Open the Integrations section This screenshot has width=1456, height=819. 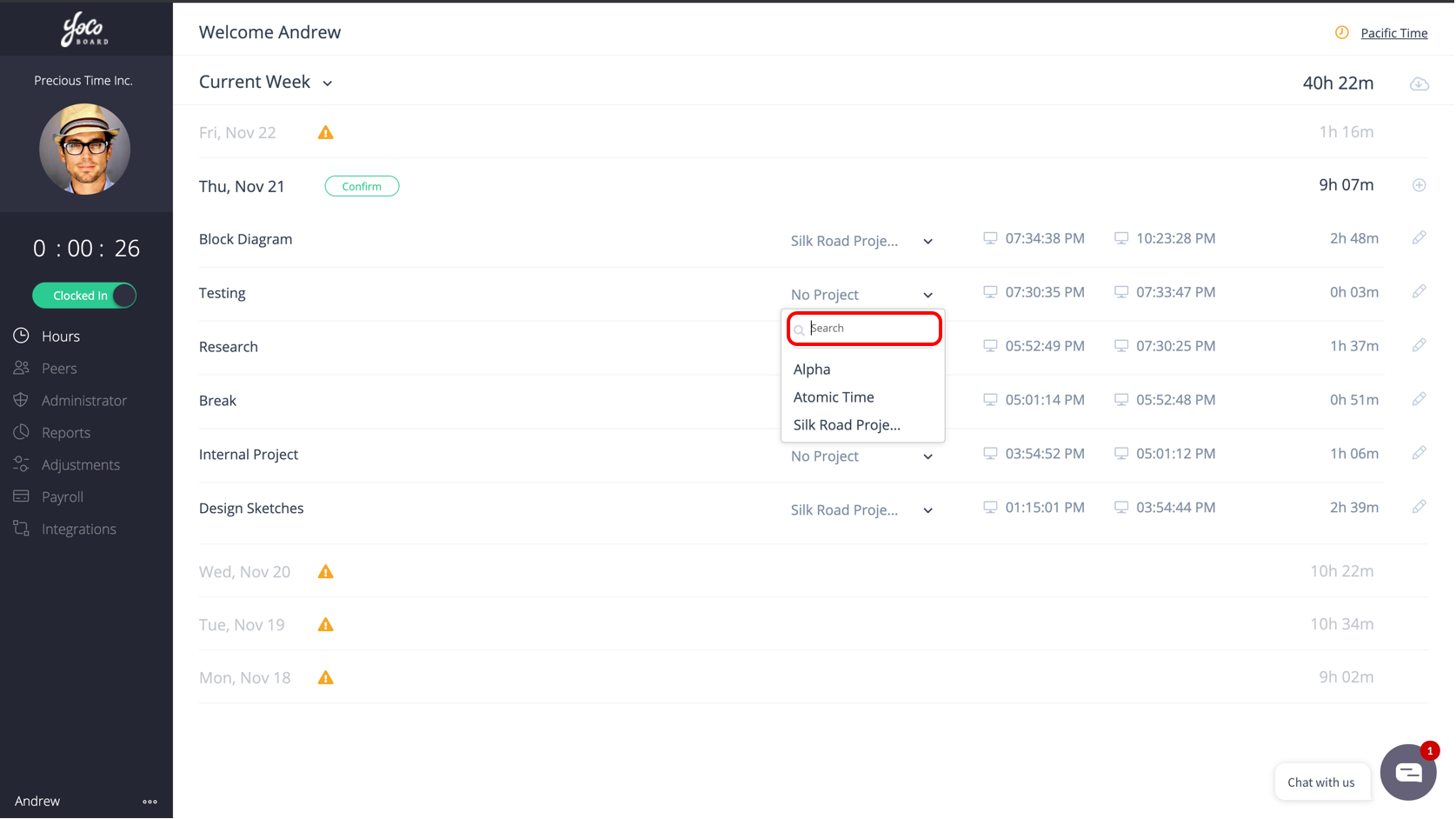78,529
